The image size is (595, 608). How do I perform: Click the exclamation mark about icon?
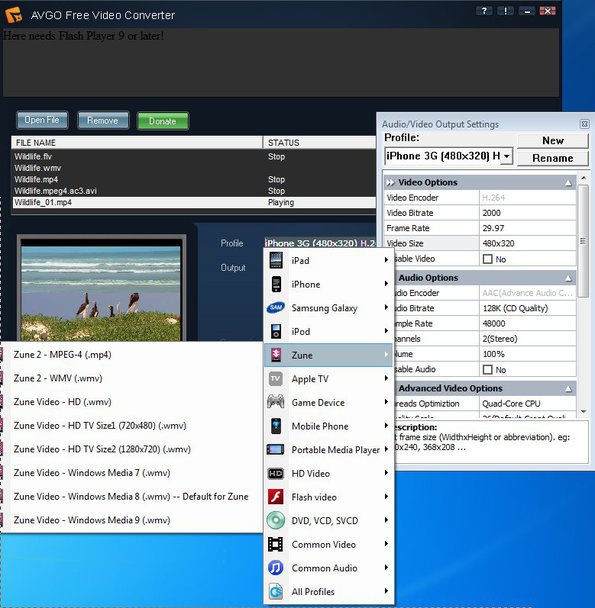click(505, 11)
